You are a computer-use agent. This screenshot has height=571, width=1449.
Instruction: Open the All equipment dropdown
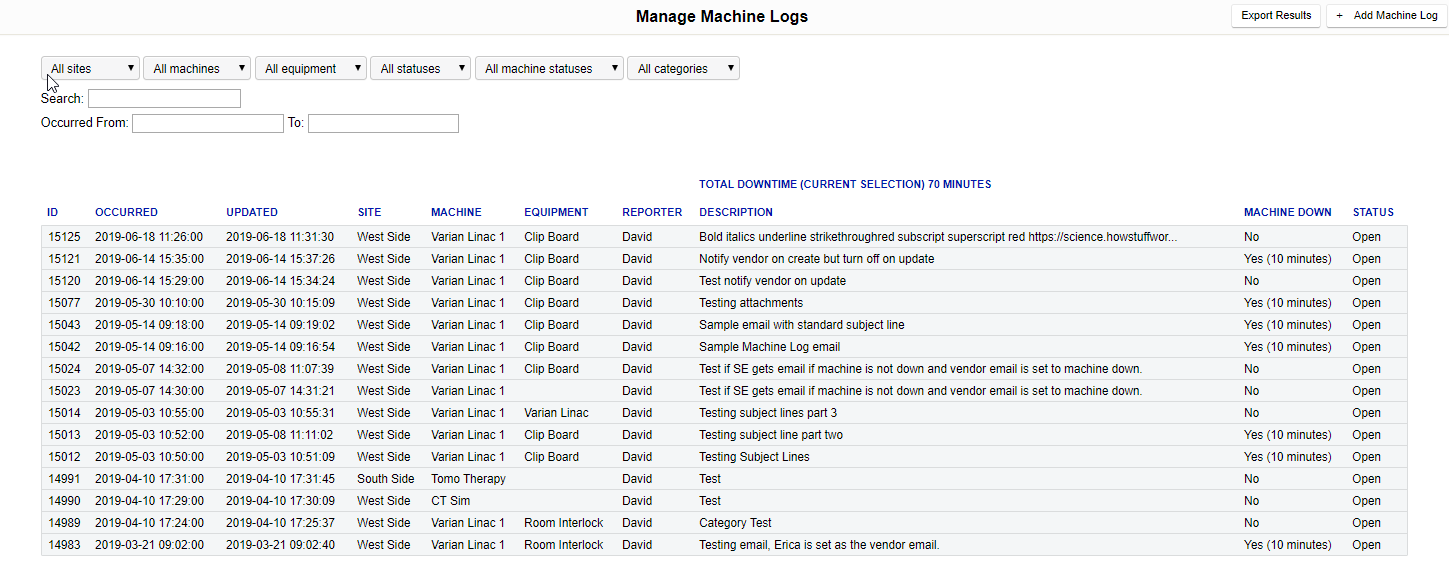[311, 69]
